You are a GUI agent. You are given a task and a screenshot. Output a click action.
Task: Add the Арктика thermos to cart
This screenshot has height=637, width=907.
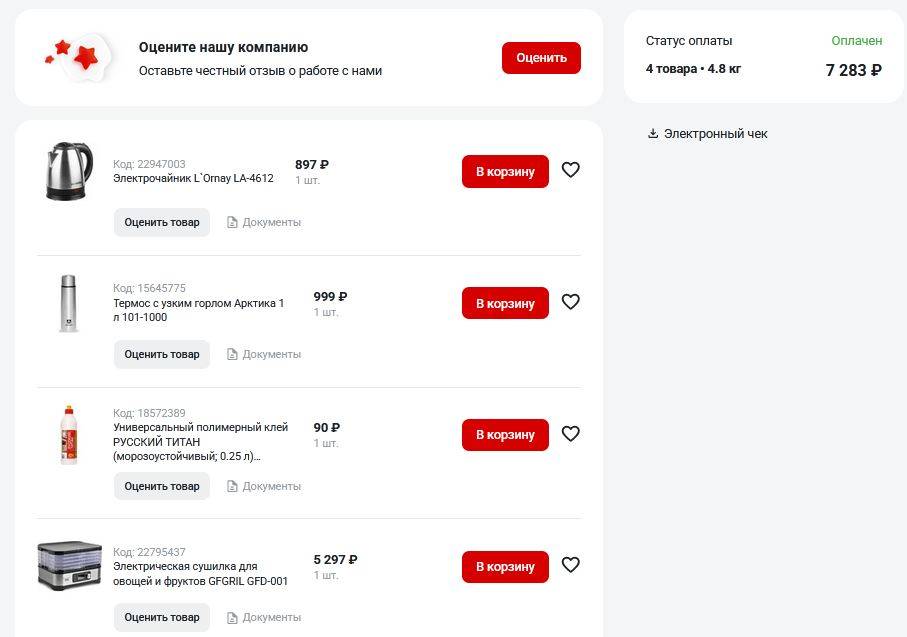point(505,303)
